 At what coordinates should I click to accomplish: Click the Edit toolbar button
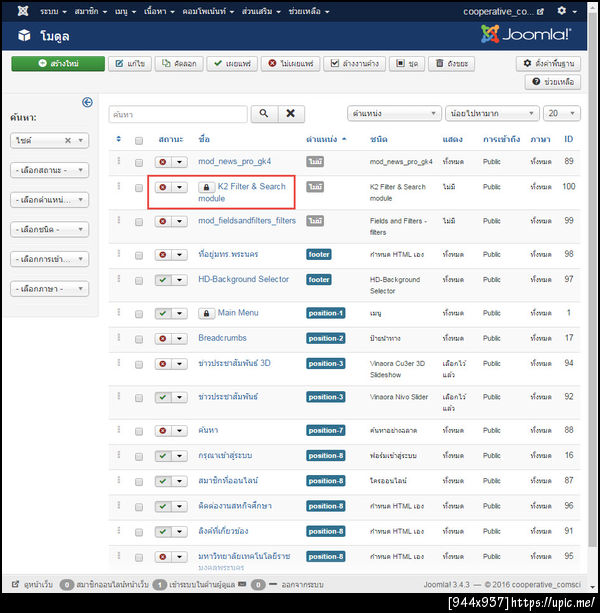130,63
